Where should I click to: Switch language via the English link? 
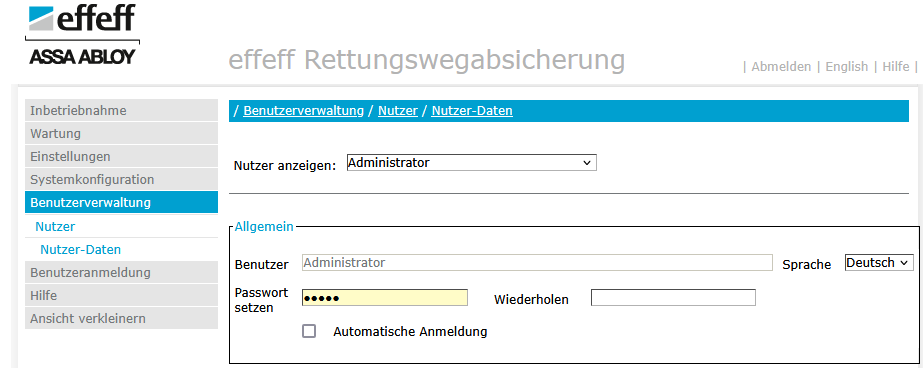tap(846, 67)
